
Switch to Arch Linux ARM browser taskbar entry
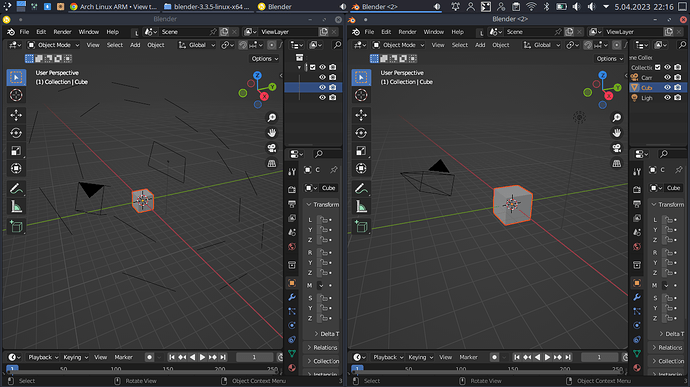114,7
